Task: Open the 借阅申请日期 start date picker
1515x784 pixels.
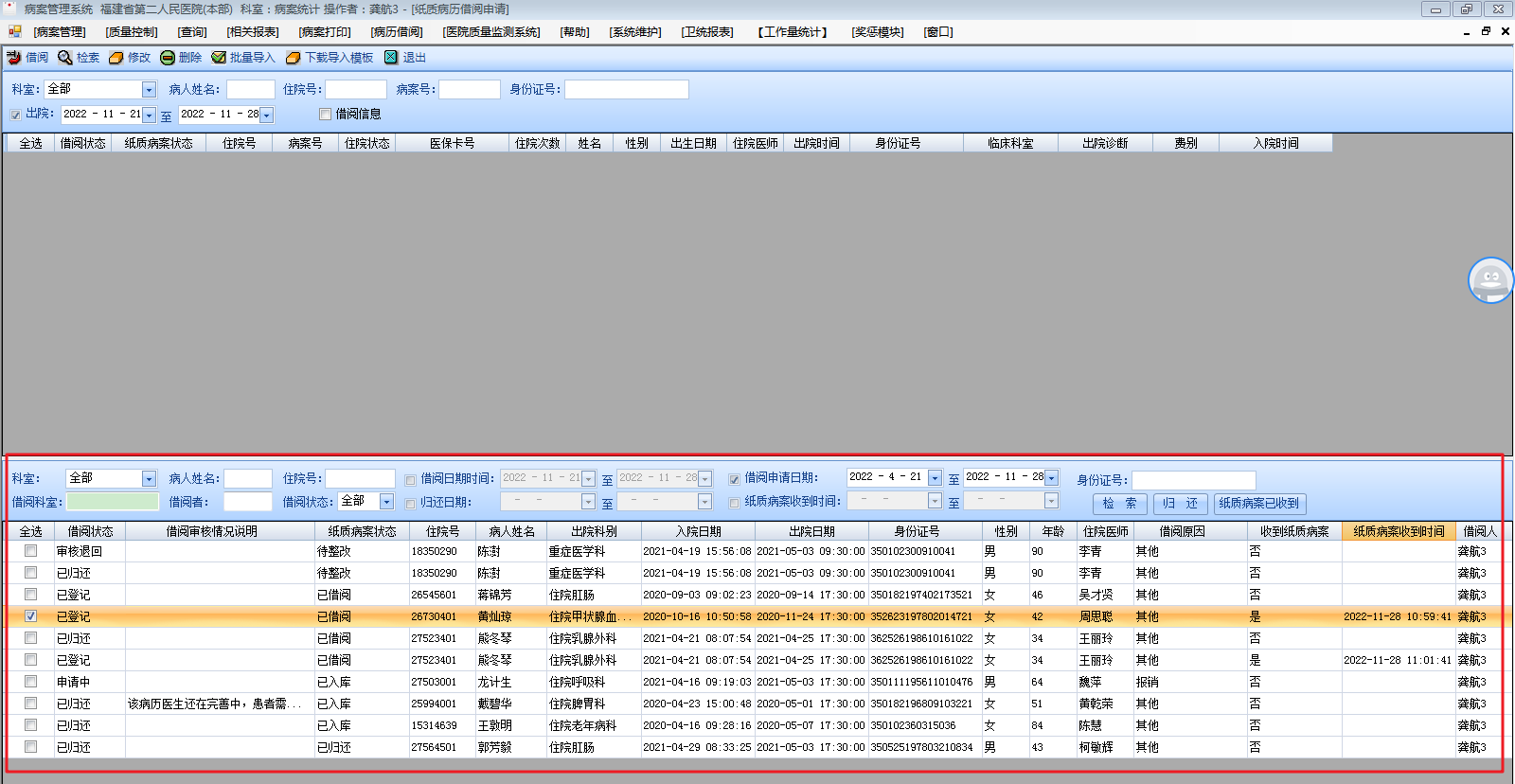Action: pyautogui.click(x=935, y=478)
